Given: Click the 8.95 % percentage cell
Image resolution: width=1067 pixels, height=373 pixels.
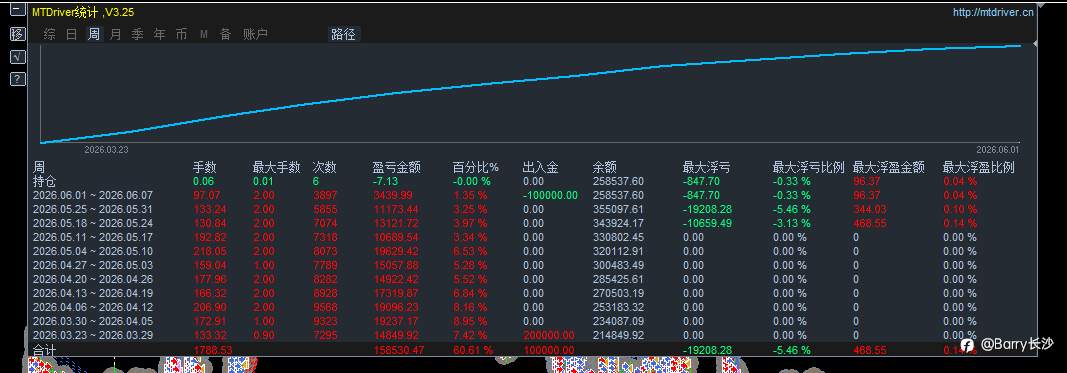Looking at the screenshot, I should coord(470,321).
